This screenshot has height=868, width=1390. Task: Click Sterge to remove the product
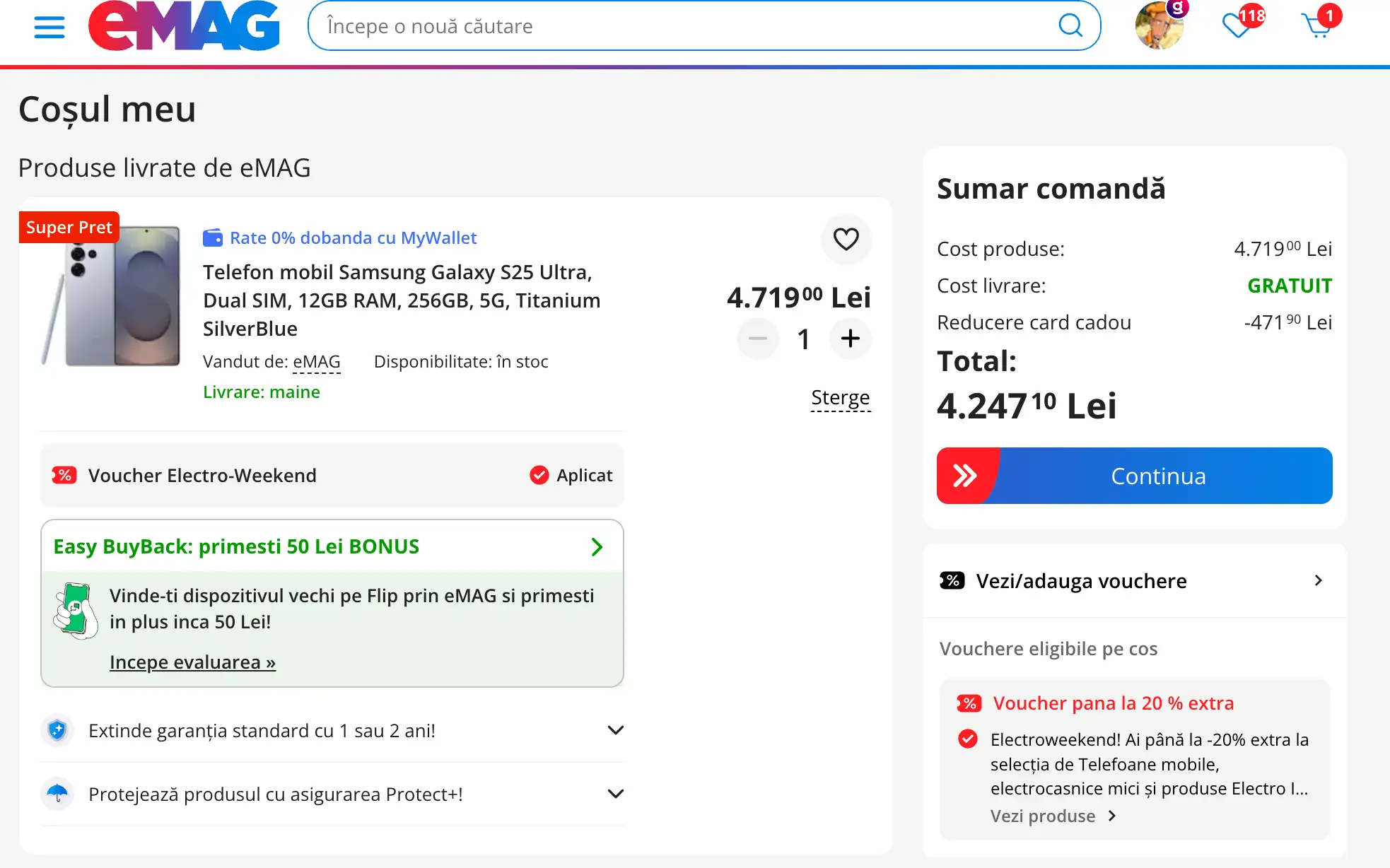point(841,398)
